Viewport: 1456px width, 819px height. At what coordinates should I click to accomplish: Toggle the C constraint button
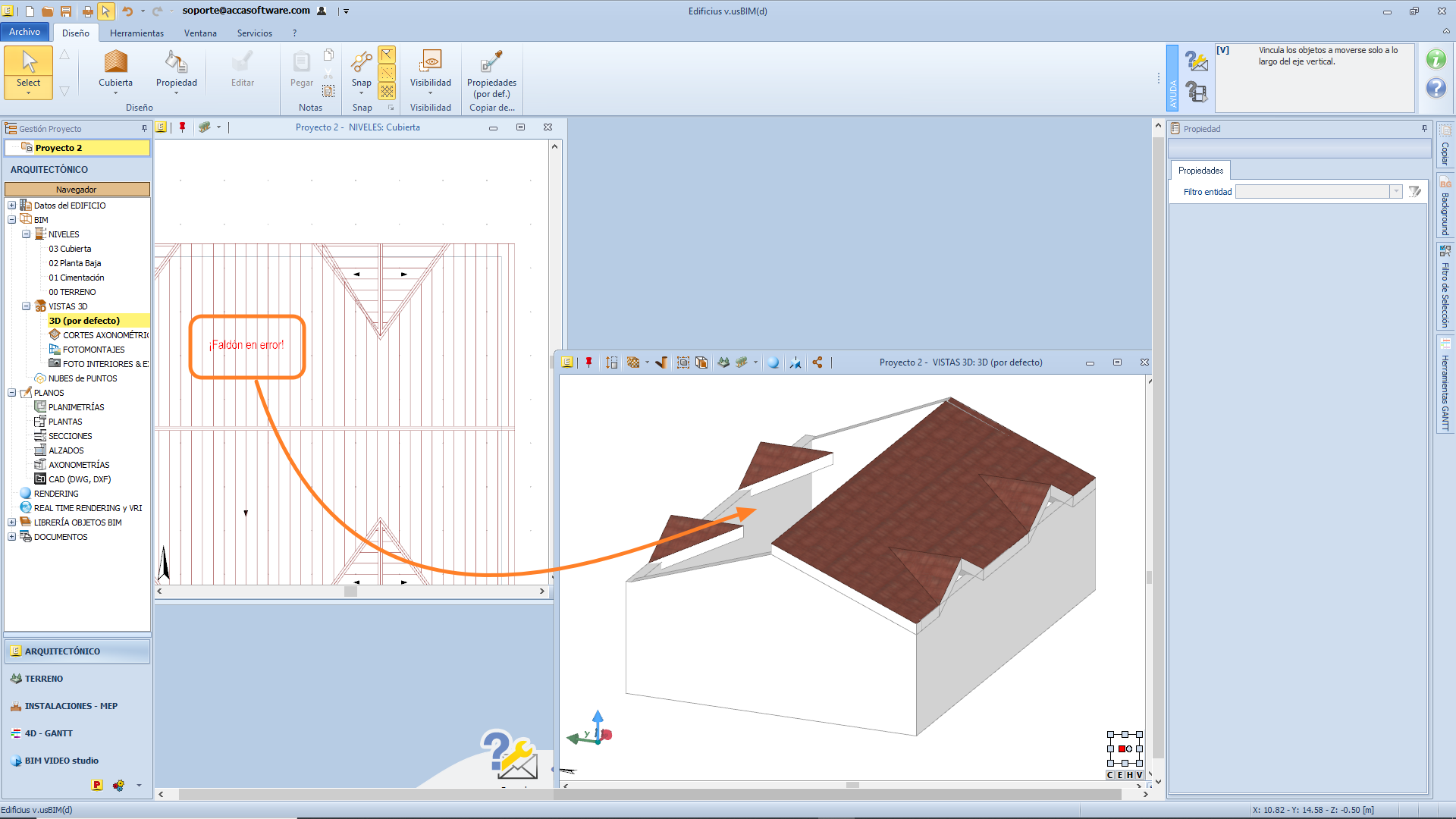[x=1110, y=775]
